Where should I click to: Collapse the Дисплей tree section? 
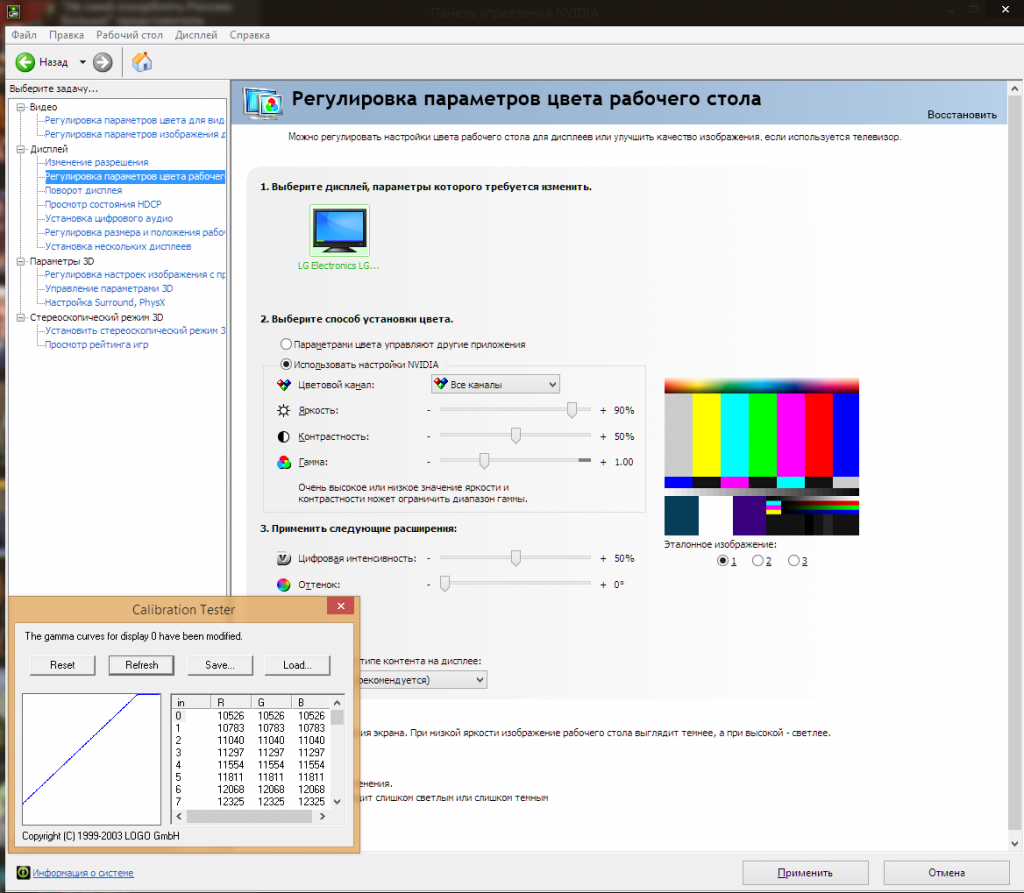pos(20,148)
